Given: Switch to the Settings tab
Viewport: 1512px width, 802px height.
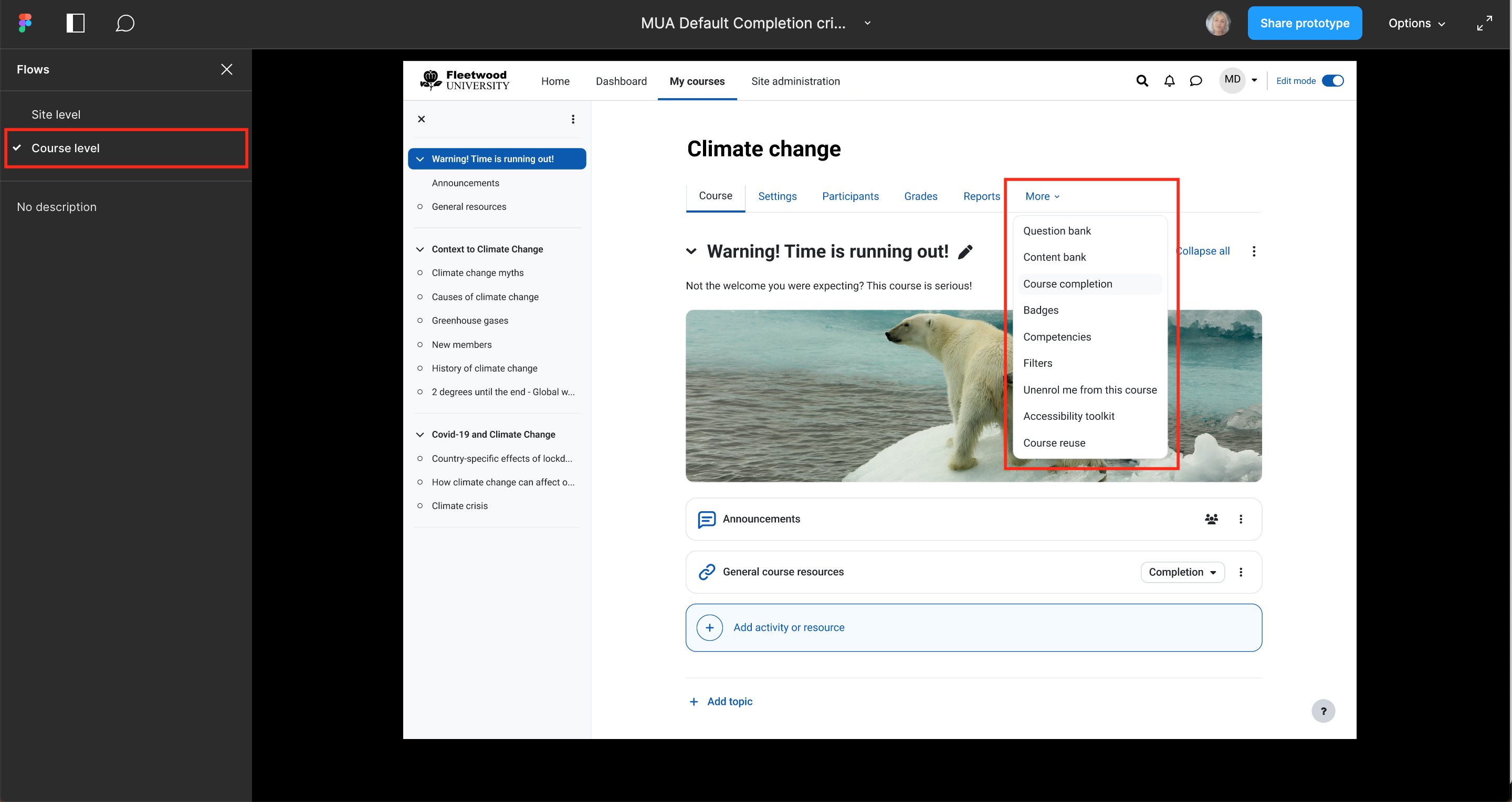Looking at the screenshot, I should 777,196.
